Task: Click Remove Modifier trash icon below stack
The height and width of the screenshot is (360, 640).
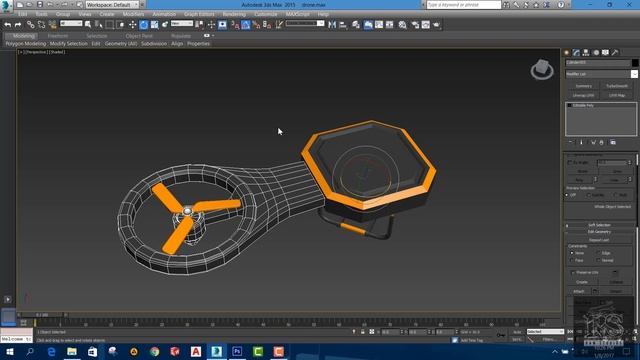Action: (x=601, y=142)
